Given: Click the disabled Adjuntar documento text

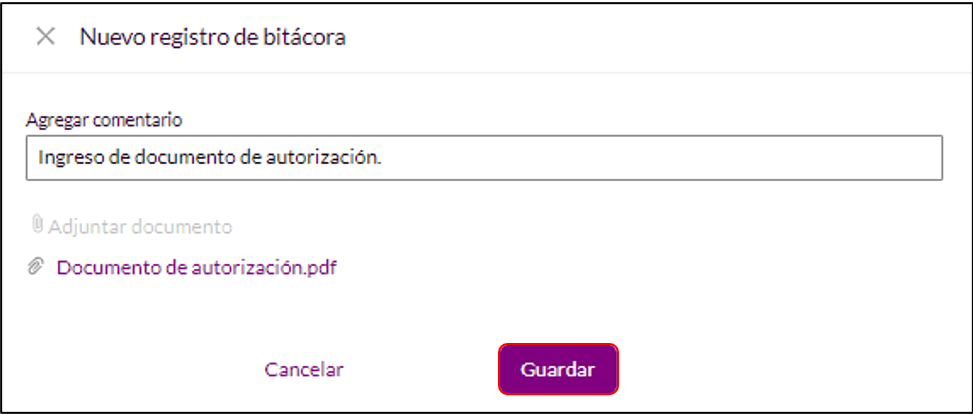Looking at the screenshot, I should coord(140,227).
